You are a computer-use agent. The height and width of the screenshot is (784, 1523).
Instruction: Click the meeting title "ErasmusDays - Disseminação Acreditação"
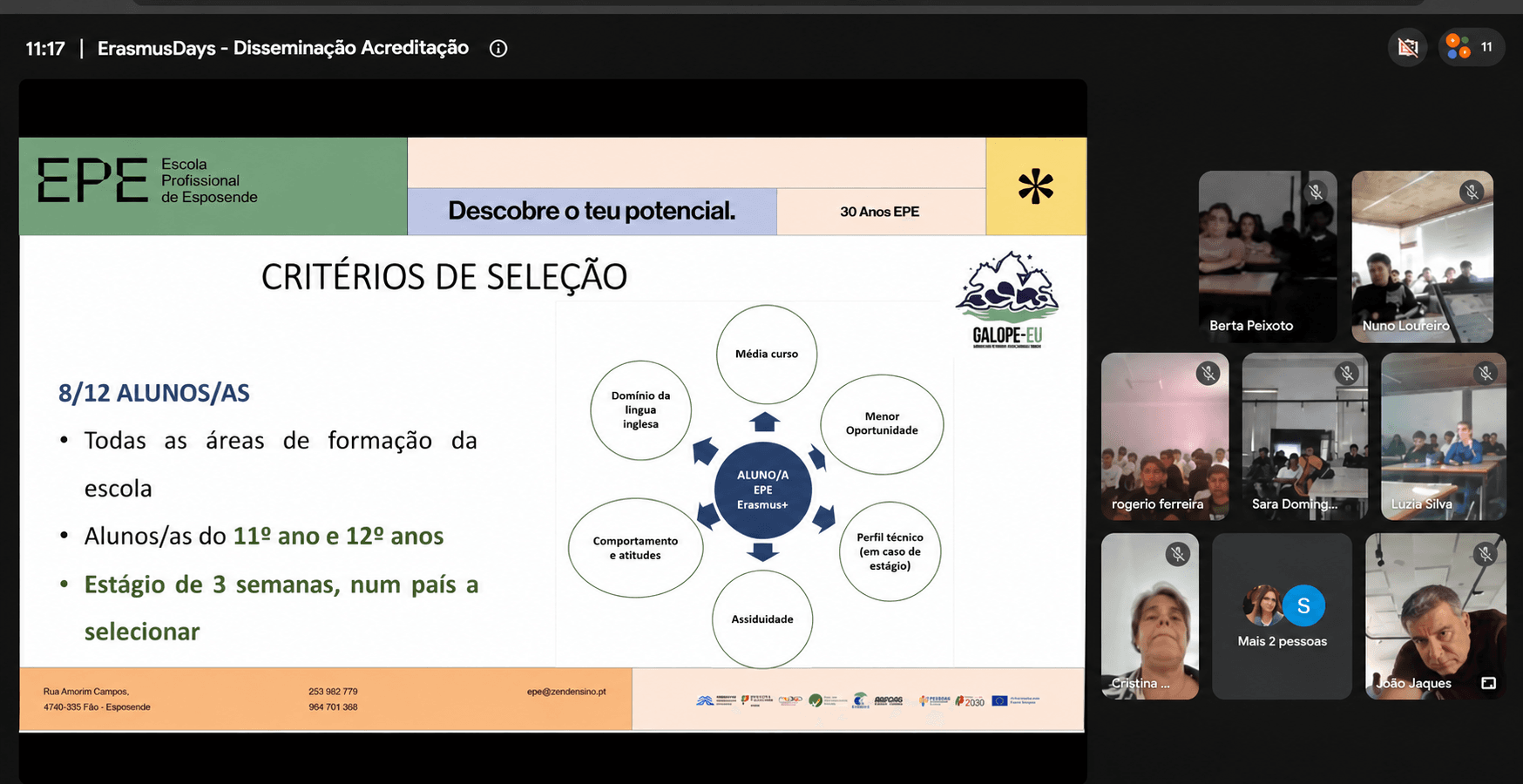283,48
